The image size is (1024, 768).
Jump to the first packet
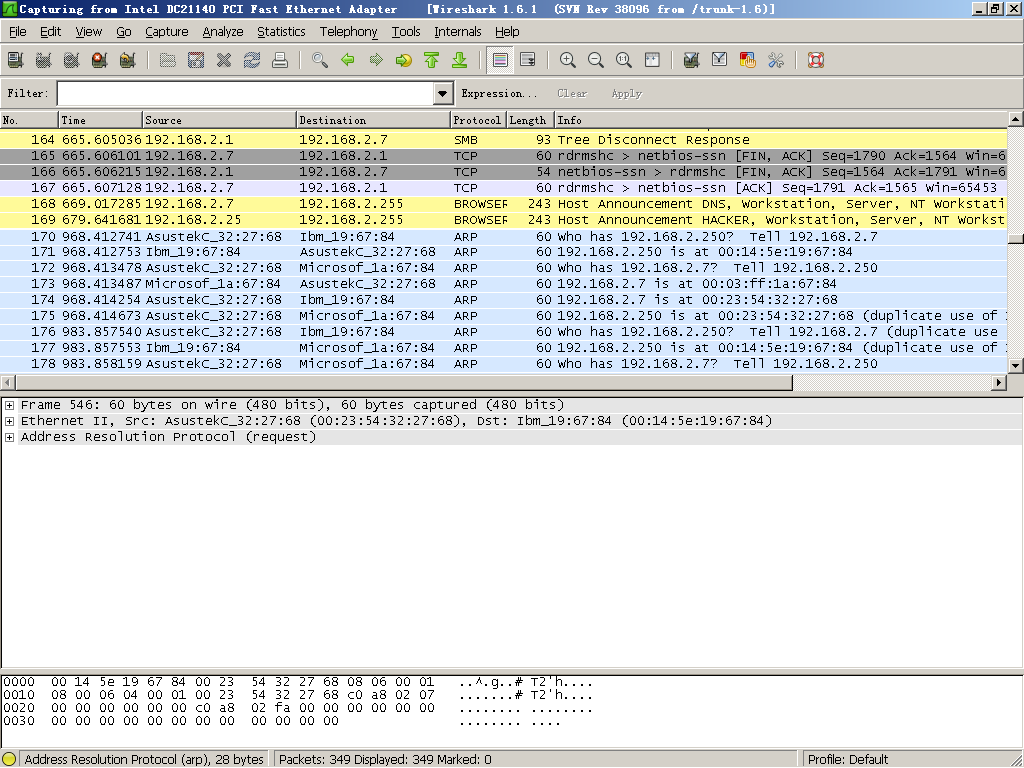(x=432, y=60)
